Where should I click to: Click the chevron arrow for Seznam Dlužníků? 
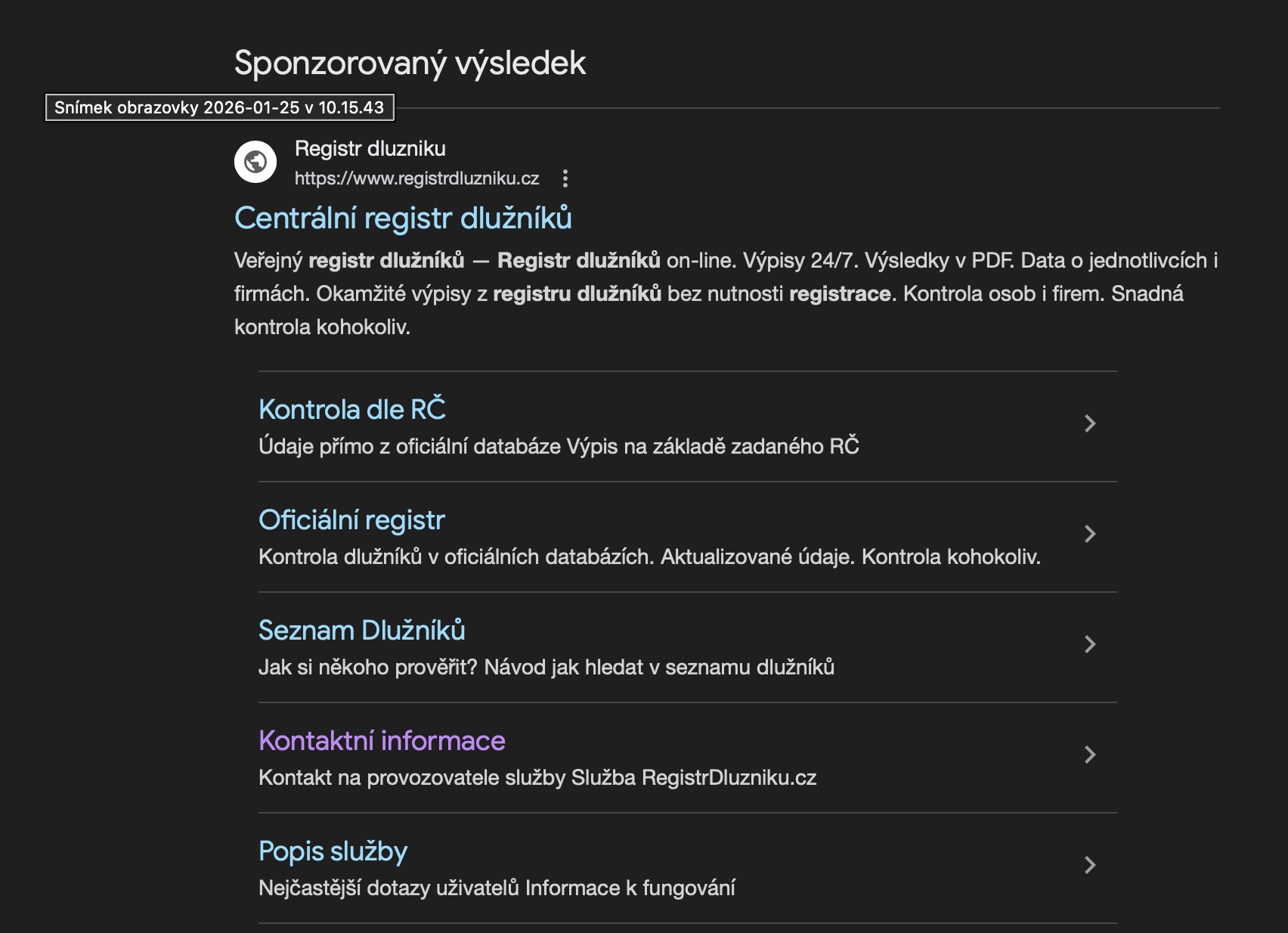point(1089,644)
